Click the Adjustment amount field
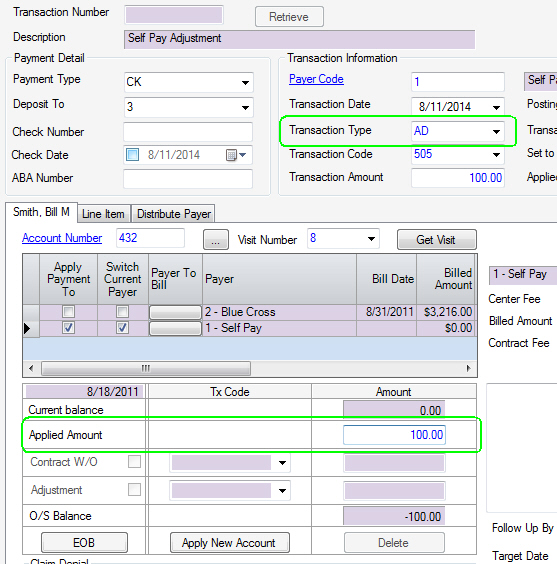This screenshot has width=557, height=564. click(394, 491)
